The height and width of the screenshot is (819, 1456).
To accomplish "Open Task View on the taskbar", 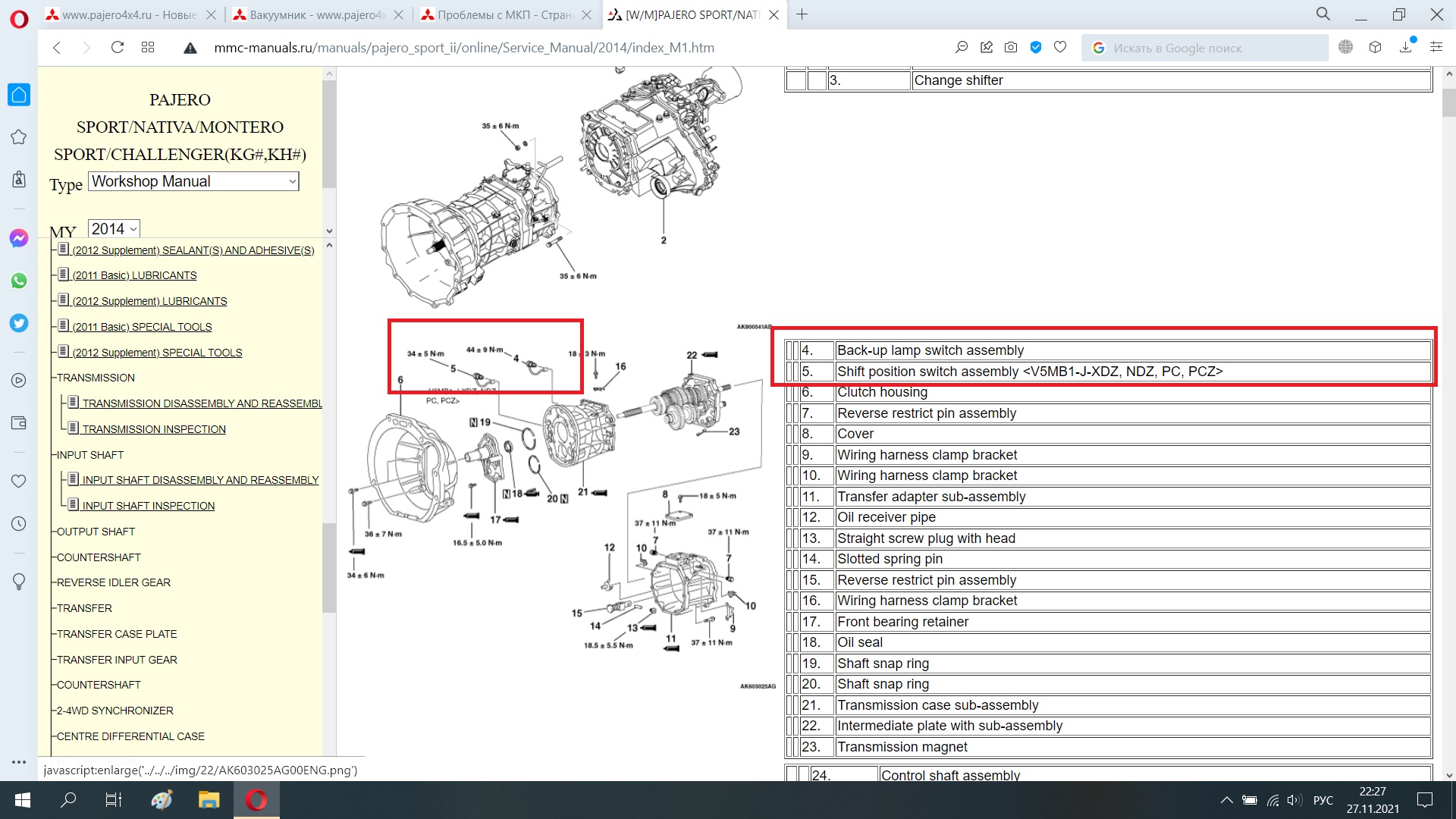I will point(114,800).
